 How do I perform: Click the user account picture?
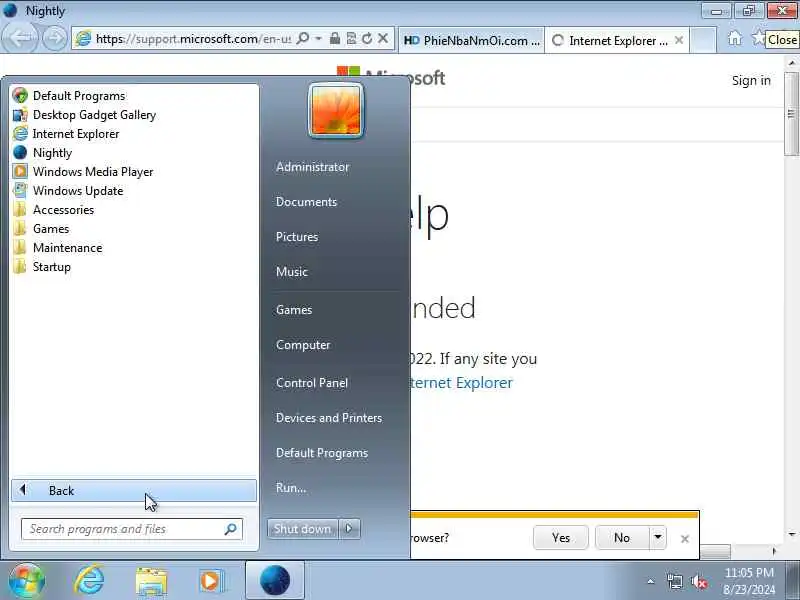pos(336,111)
